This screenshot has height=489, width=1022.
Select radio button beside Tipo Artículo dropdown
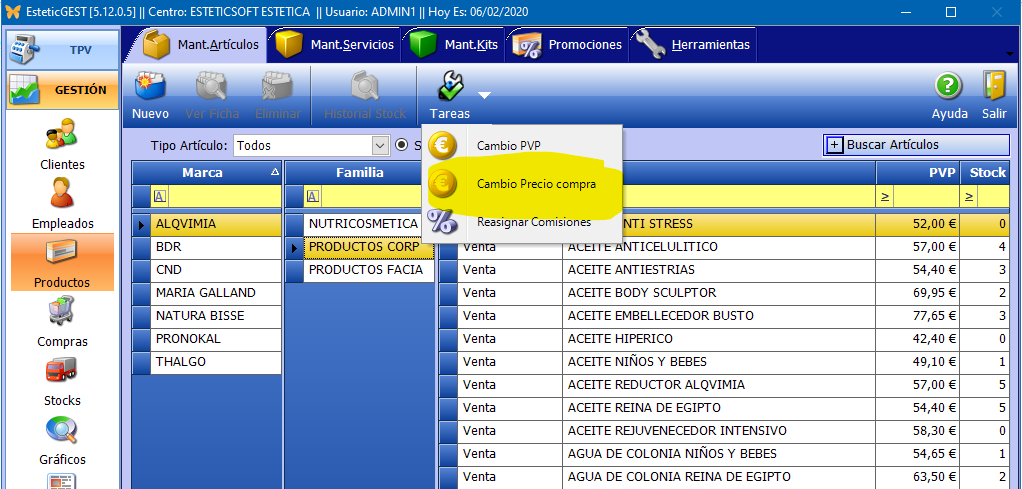tap(402, 145)
